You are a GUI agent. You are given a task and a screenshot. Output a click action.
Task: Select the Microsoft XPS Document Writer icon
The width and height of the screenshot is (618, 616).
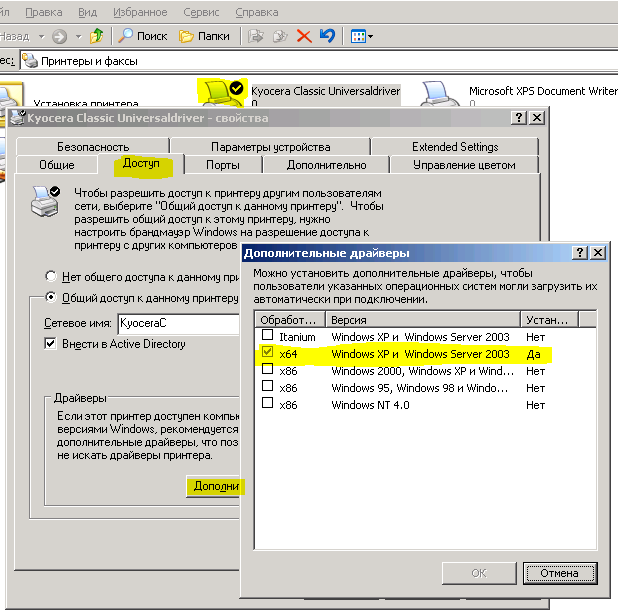pyautogui.click(x=440, y=93)
